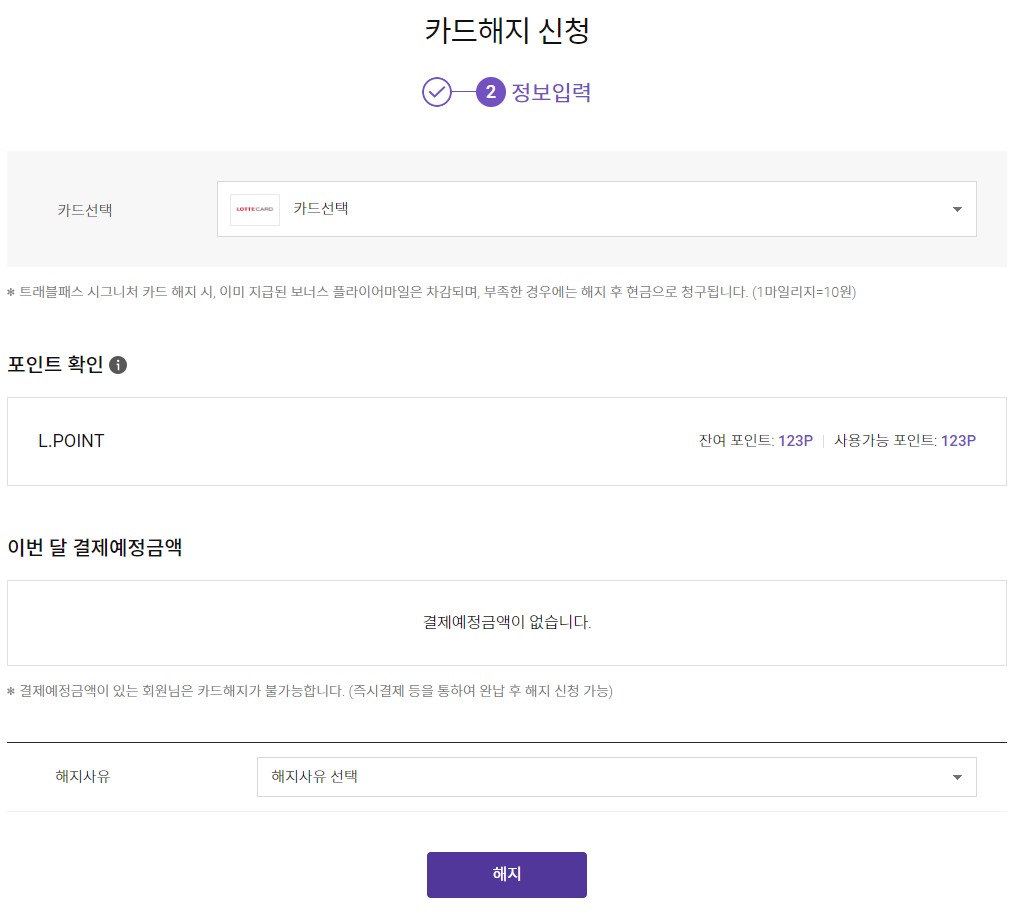Click the 사용가능 포인트 123P value
The image size is (1014, 914).
click(x=957, y=441)
